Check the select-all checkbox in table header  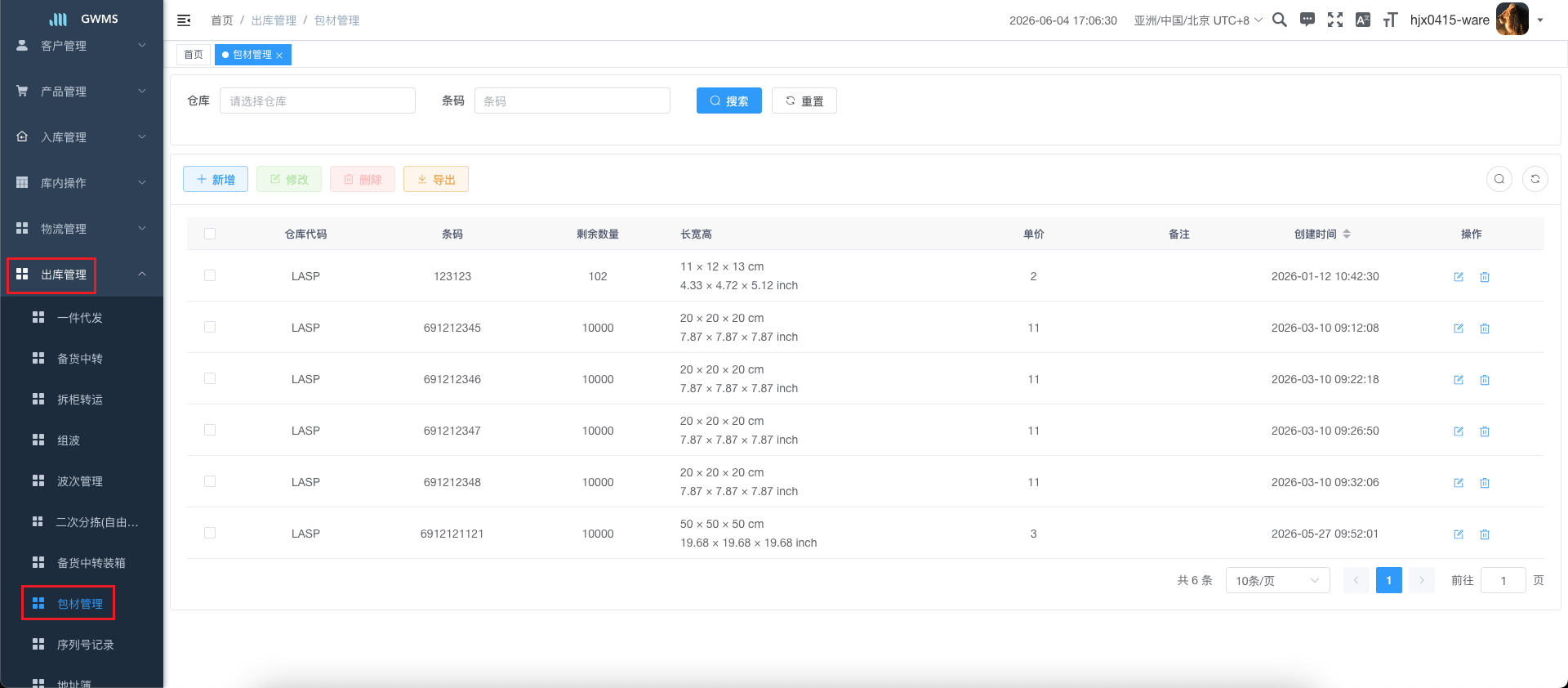(210, 234)
